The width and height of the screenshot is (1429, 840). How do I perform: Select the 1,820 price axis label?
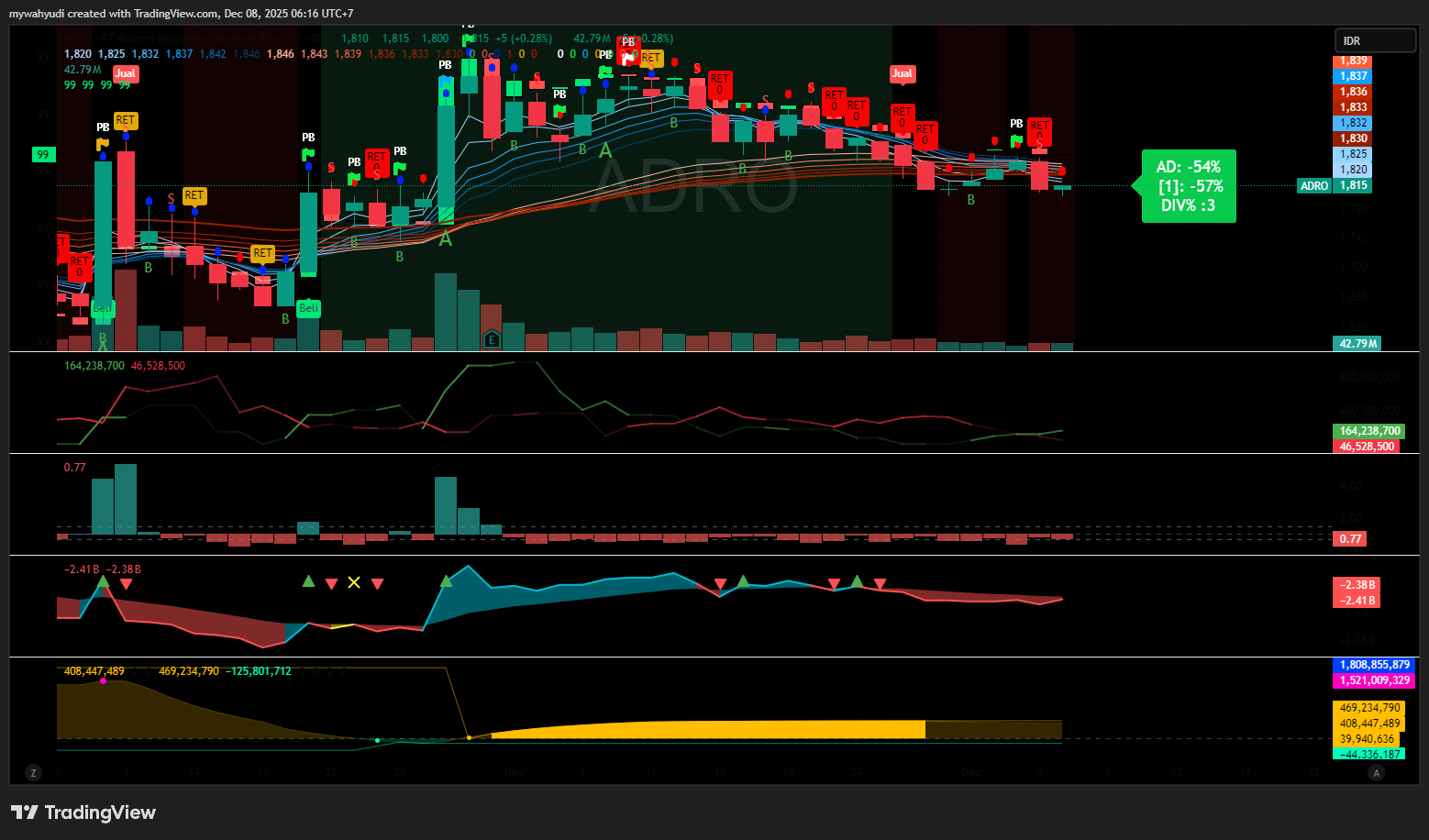[1354, 170]
